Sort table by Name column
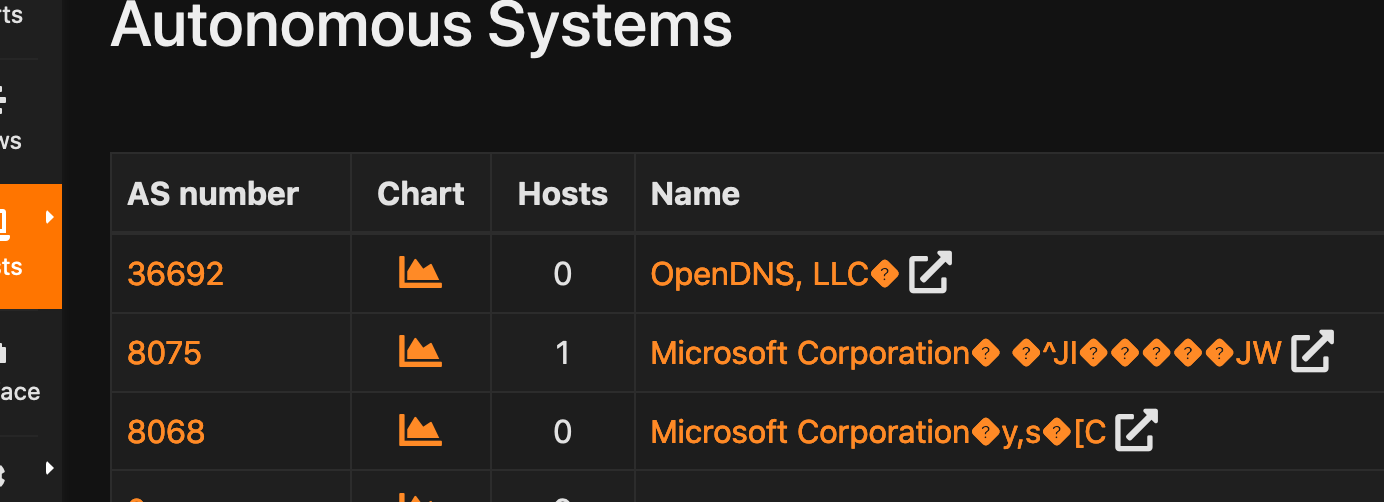The image size is (1384, 502). tap(695, 194)
